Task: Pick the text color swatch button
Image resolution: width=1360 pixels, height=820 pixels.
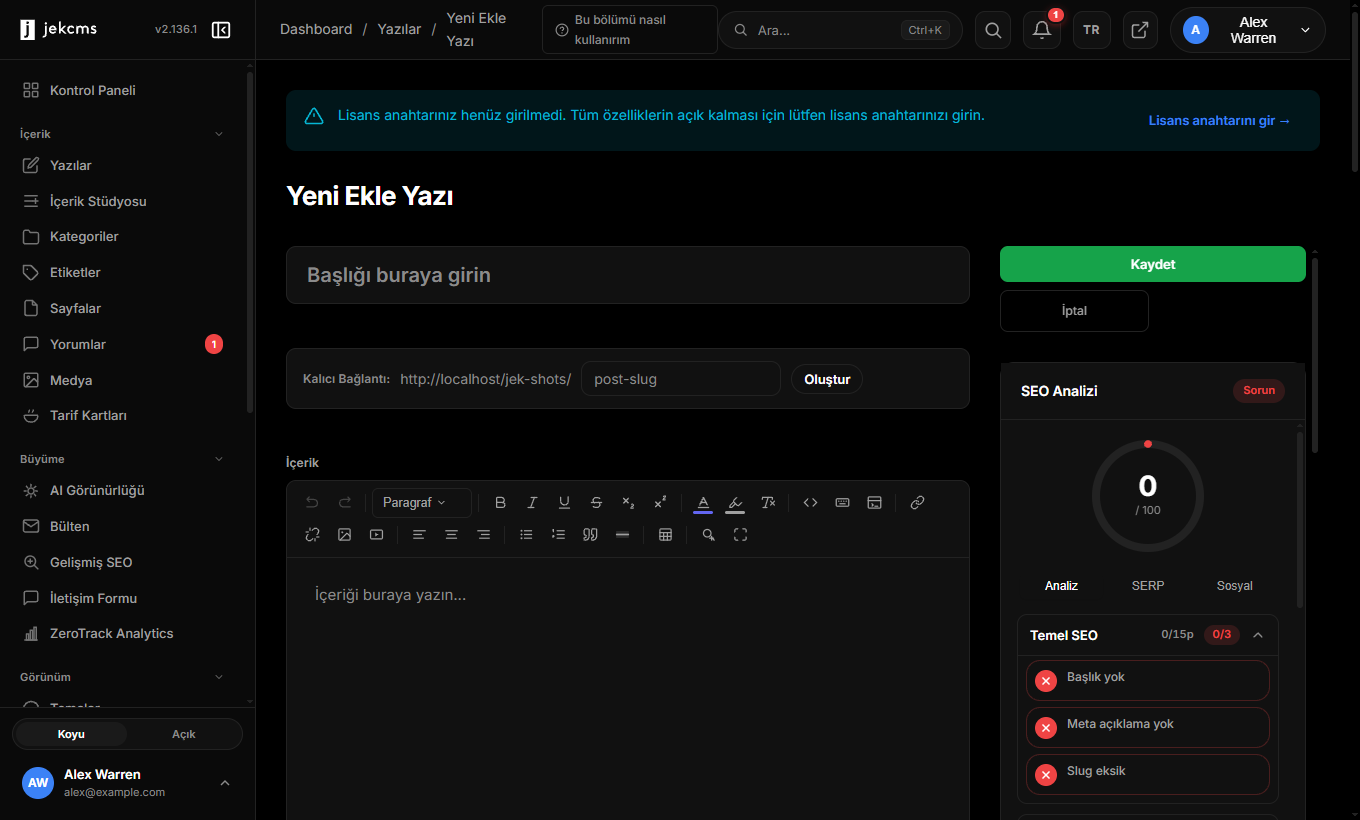Action: [x=703, y=503]
